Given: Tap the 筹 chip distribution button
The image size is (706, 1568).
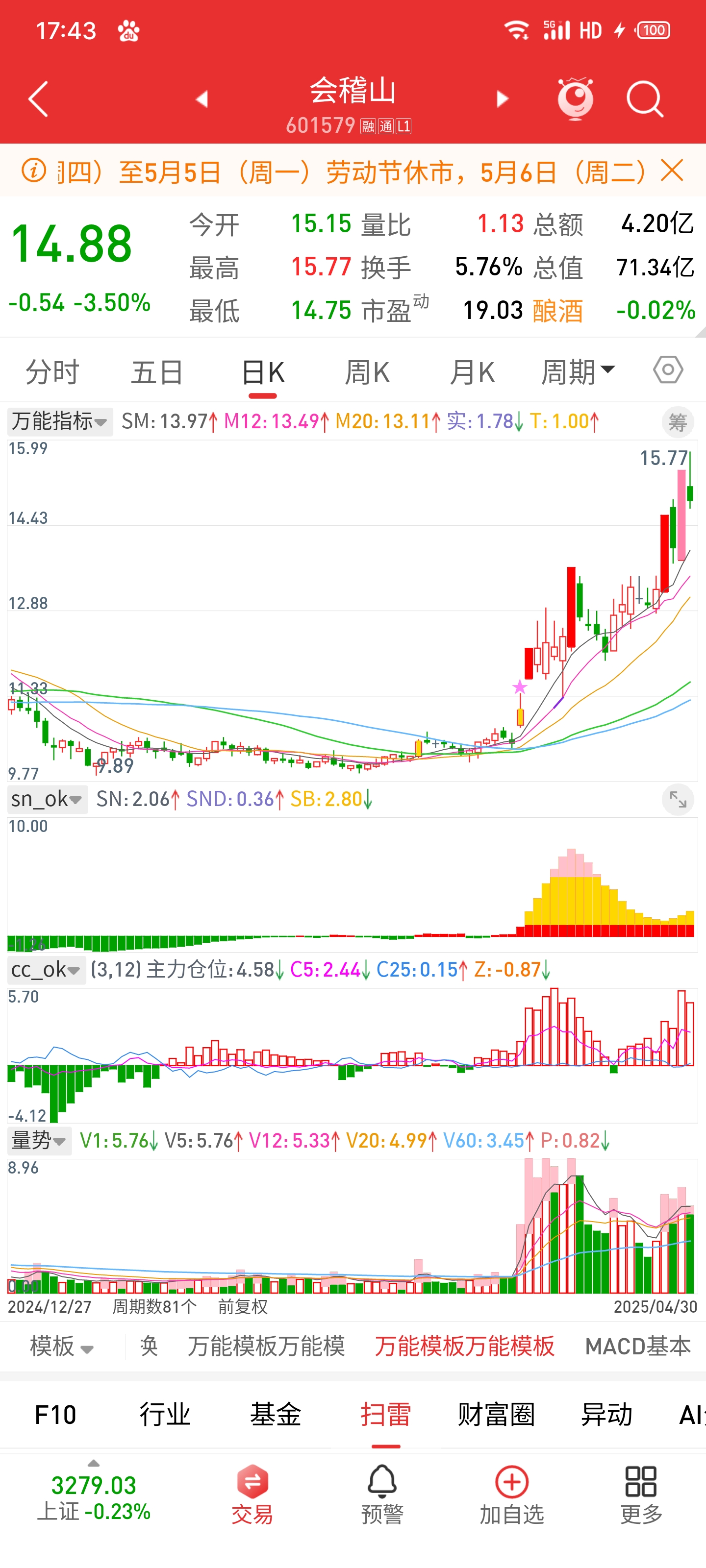Looking at the screenshot, I should [678, 422].
